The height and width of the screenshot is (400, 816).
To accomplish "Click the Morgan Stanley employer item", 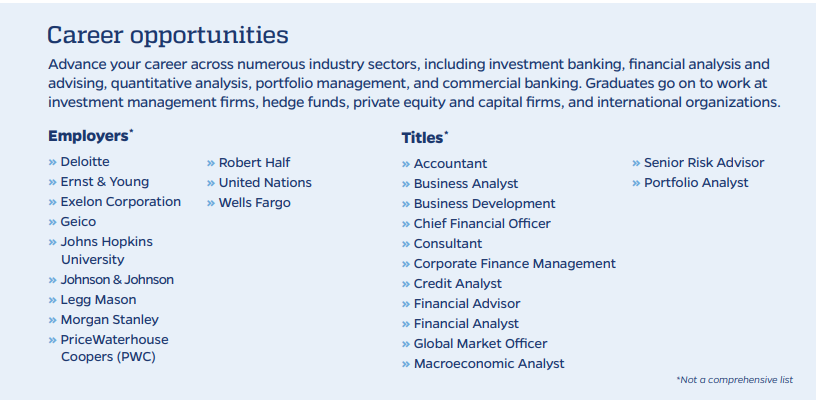I will pos(109,319).
